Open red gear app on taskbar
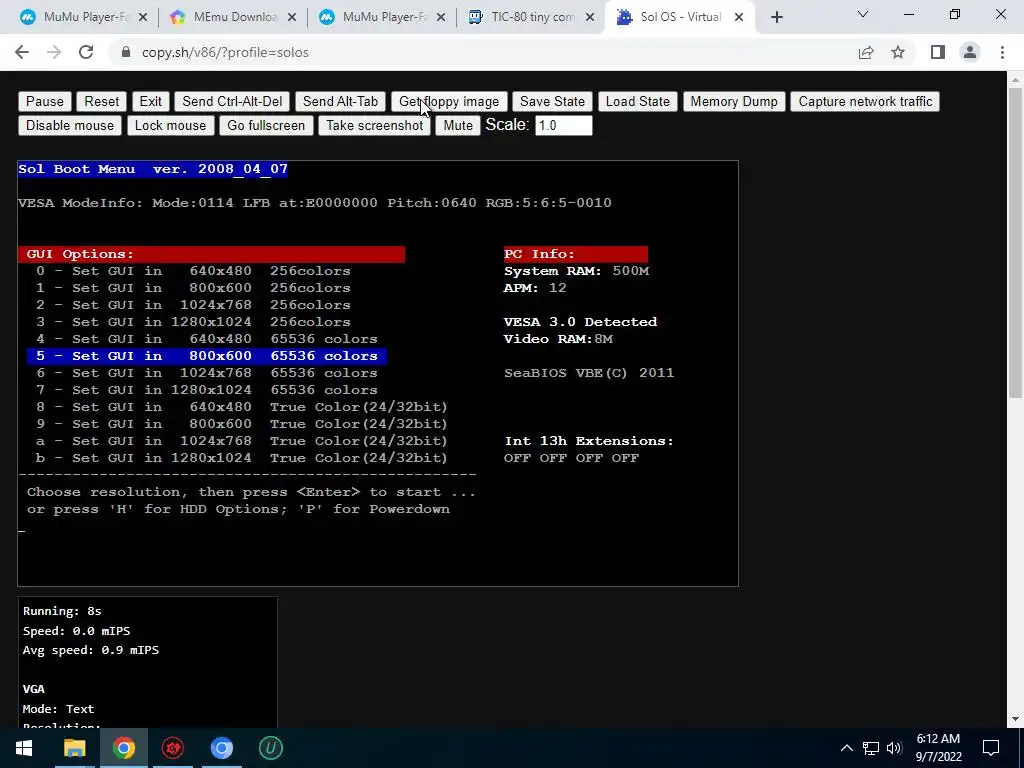The height and width of the screenshot is (768, 1024). click(x=172, y=748)
